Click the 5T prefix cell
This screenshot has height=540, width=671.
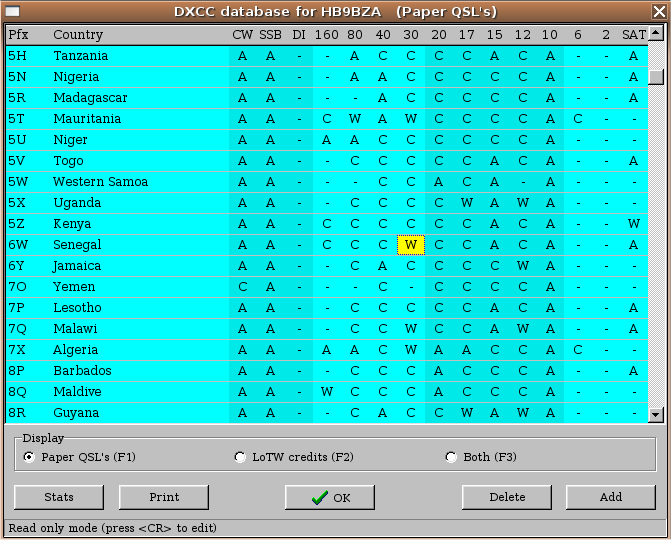click(x=17, y=119)
